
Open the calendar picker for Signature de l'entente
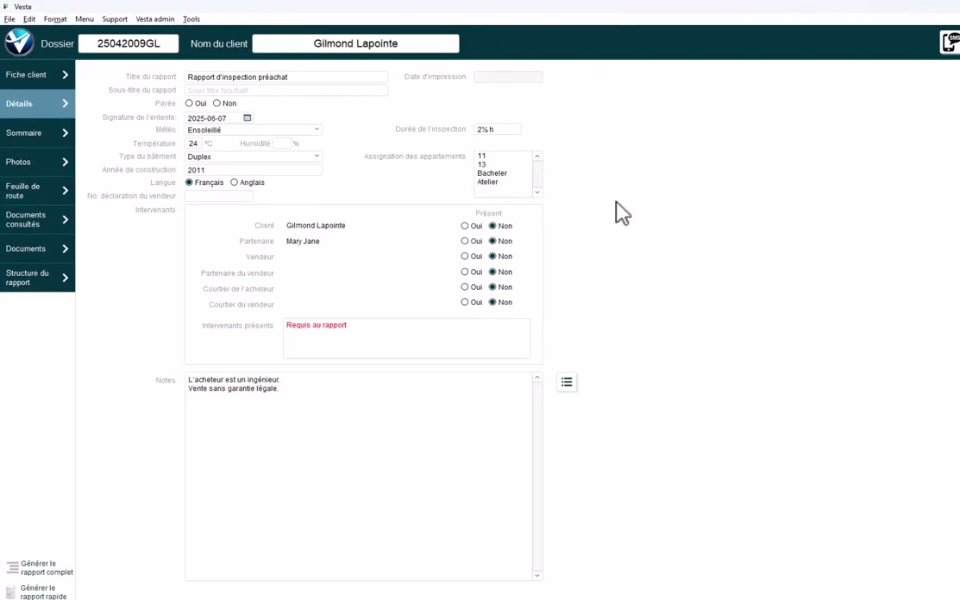[248, 118]
